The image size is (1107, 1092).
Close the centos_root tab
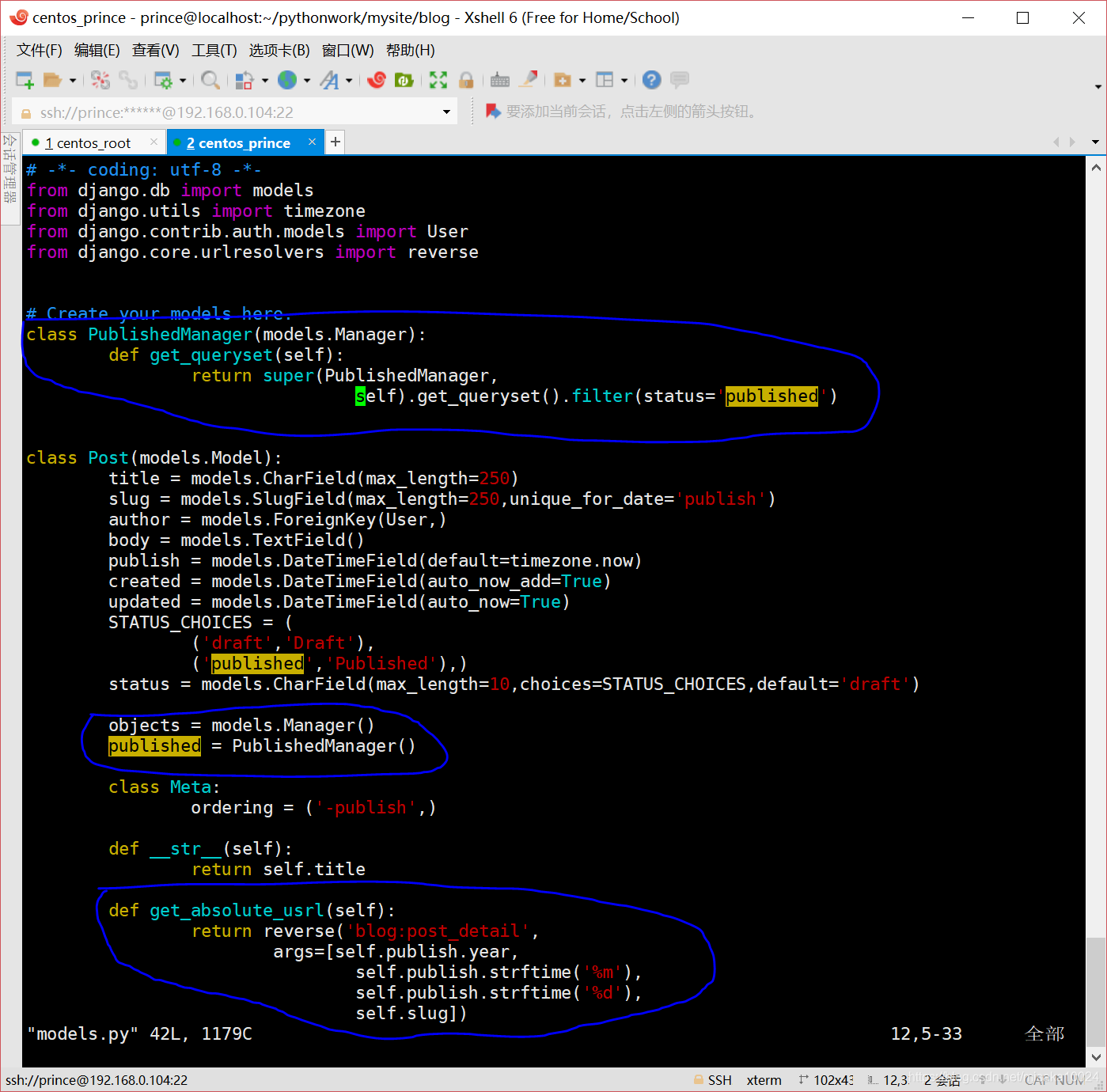coord(154,142)
